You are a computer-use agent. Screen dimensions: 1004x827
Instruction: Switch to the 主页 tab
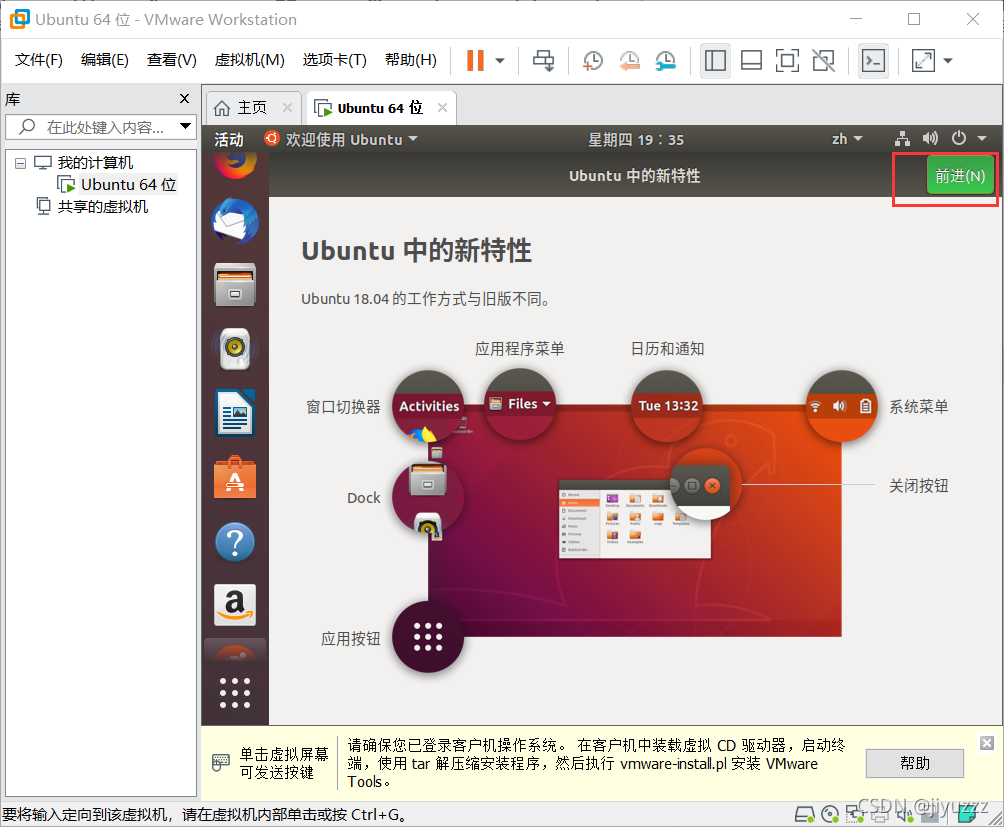click(x=252, y=107)
